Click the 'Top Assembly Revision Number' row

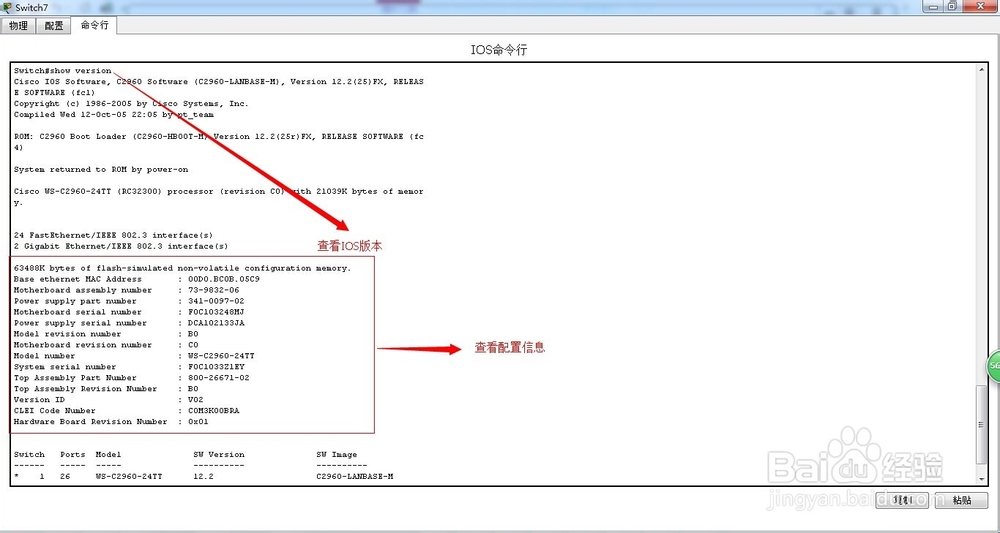[x=107, y=389]
